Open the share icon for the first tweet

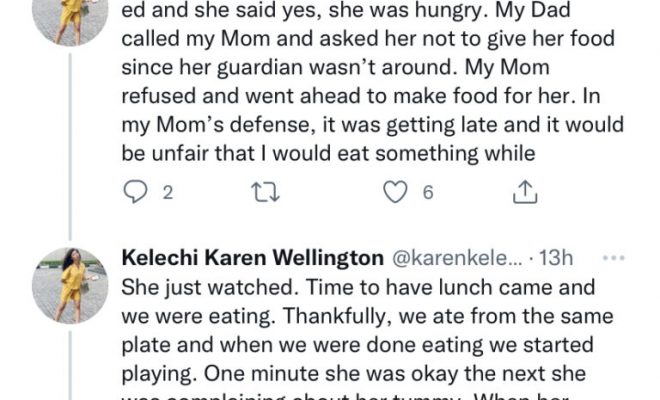click(x=523, y=193)
